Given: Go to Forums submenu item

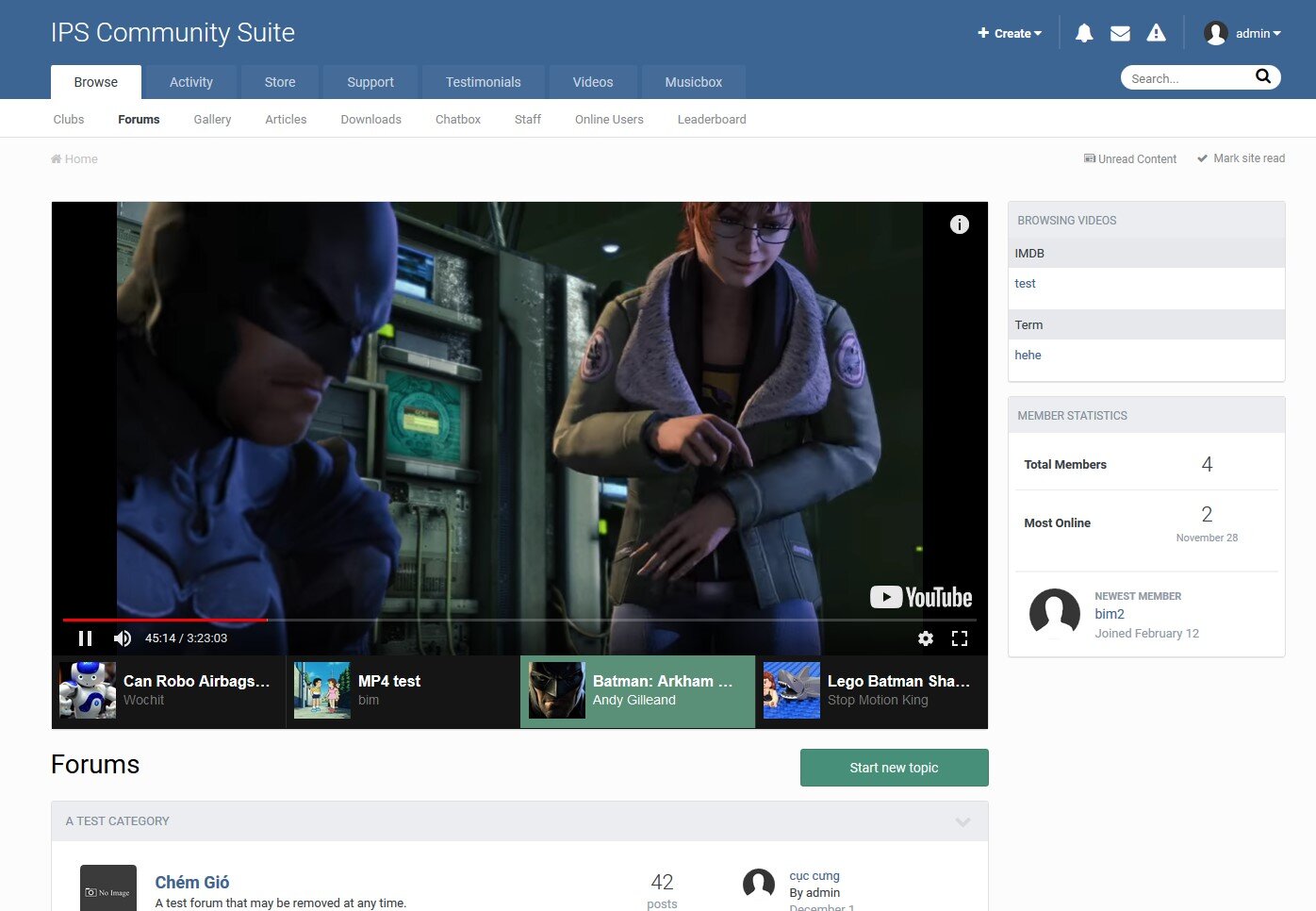Looking at the screenshot, I should tap(139, 119).
